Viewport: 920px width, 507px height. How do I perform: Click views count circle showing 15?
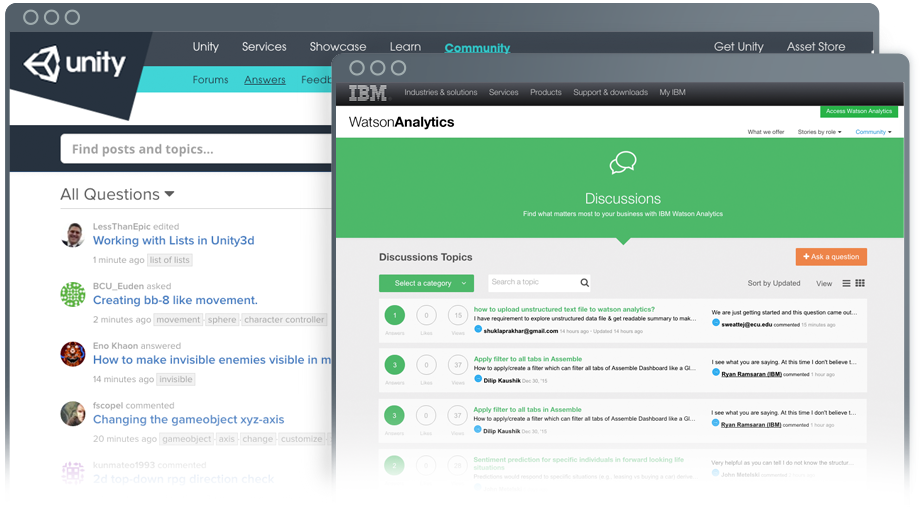(458, 315)
